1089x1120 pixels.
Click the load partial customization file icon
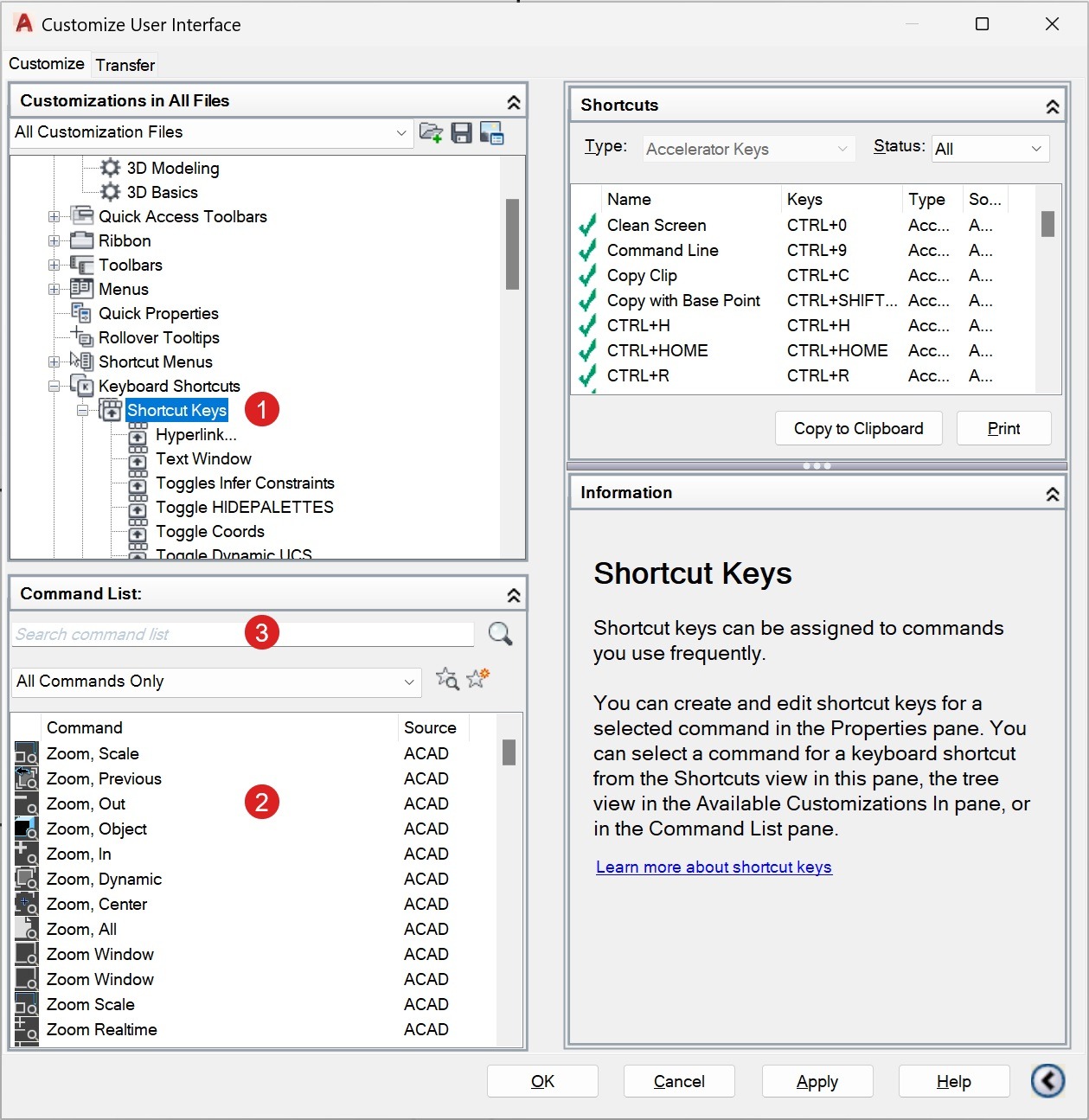[431, 132]
